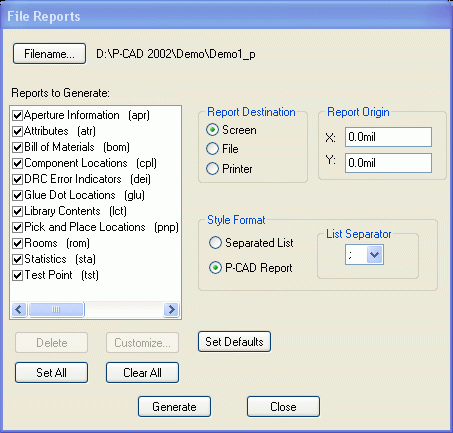Click the Filename... button
Screen dimensions: 453x433
(49, 53)
